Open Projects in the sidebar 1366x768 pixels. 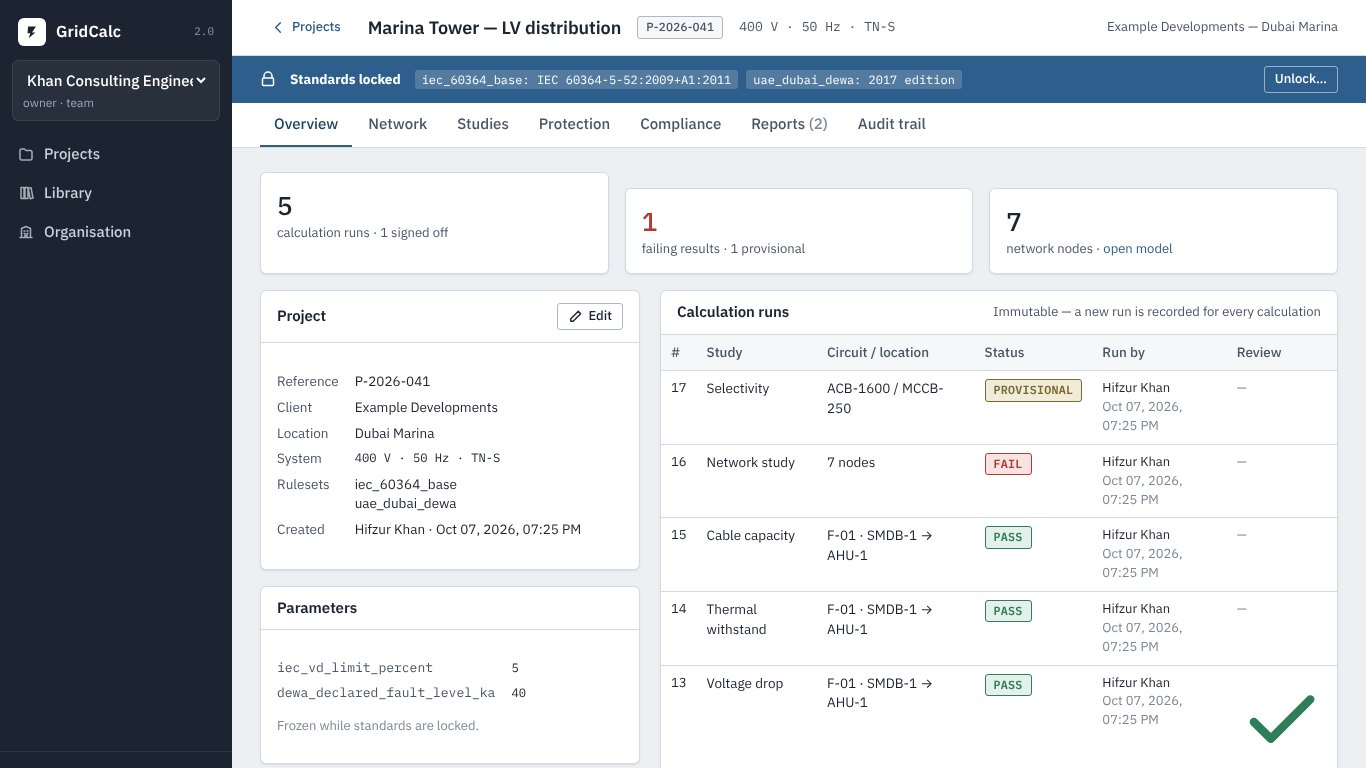pos(116,154)
